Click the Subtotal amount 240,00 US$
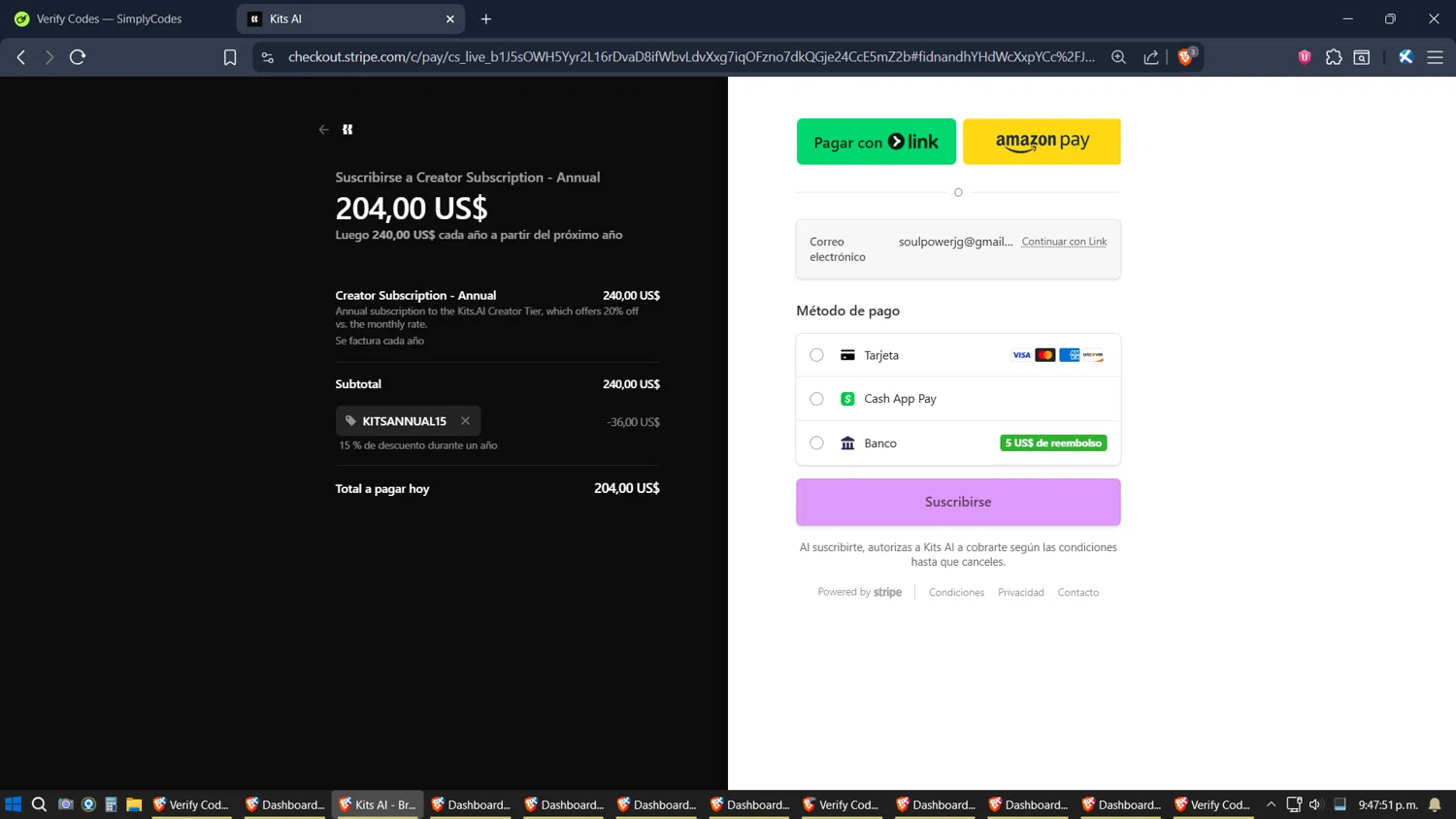 pos(631,384)
